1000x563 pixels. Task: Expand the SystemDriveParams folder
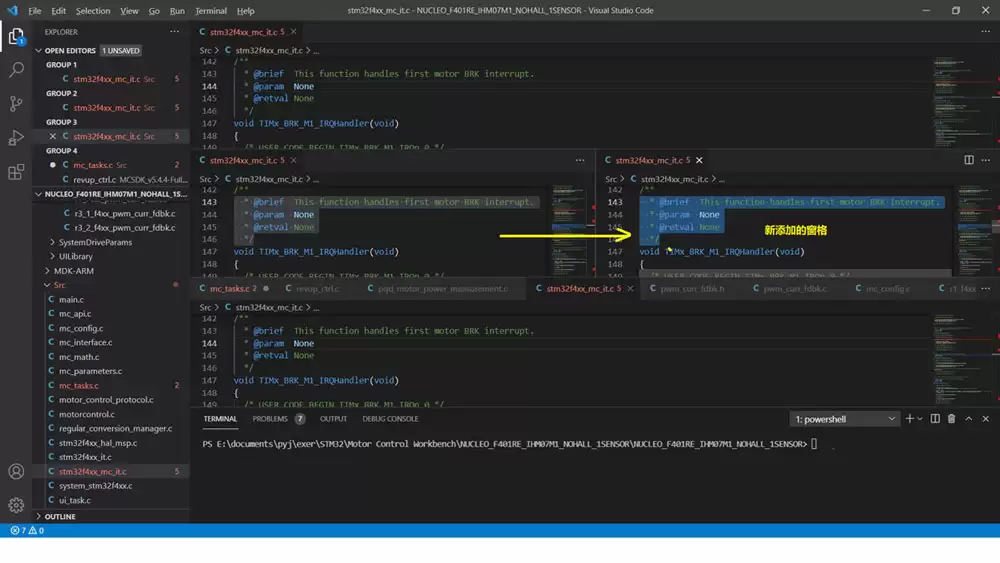tap(95, 242)
